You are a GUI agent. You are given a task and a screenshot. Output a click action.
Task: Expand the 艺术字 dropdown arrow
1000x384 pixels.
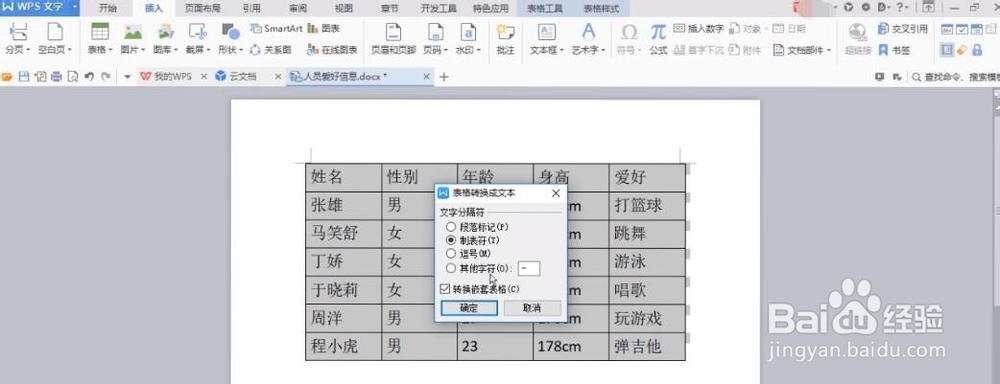tap(603, 50)
